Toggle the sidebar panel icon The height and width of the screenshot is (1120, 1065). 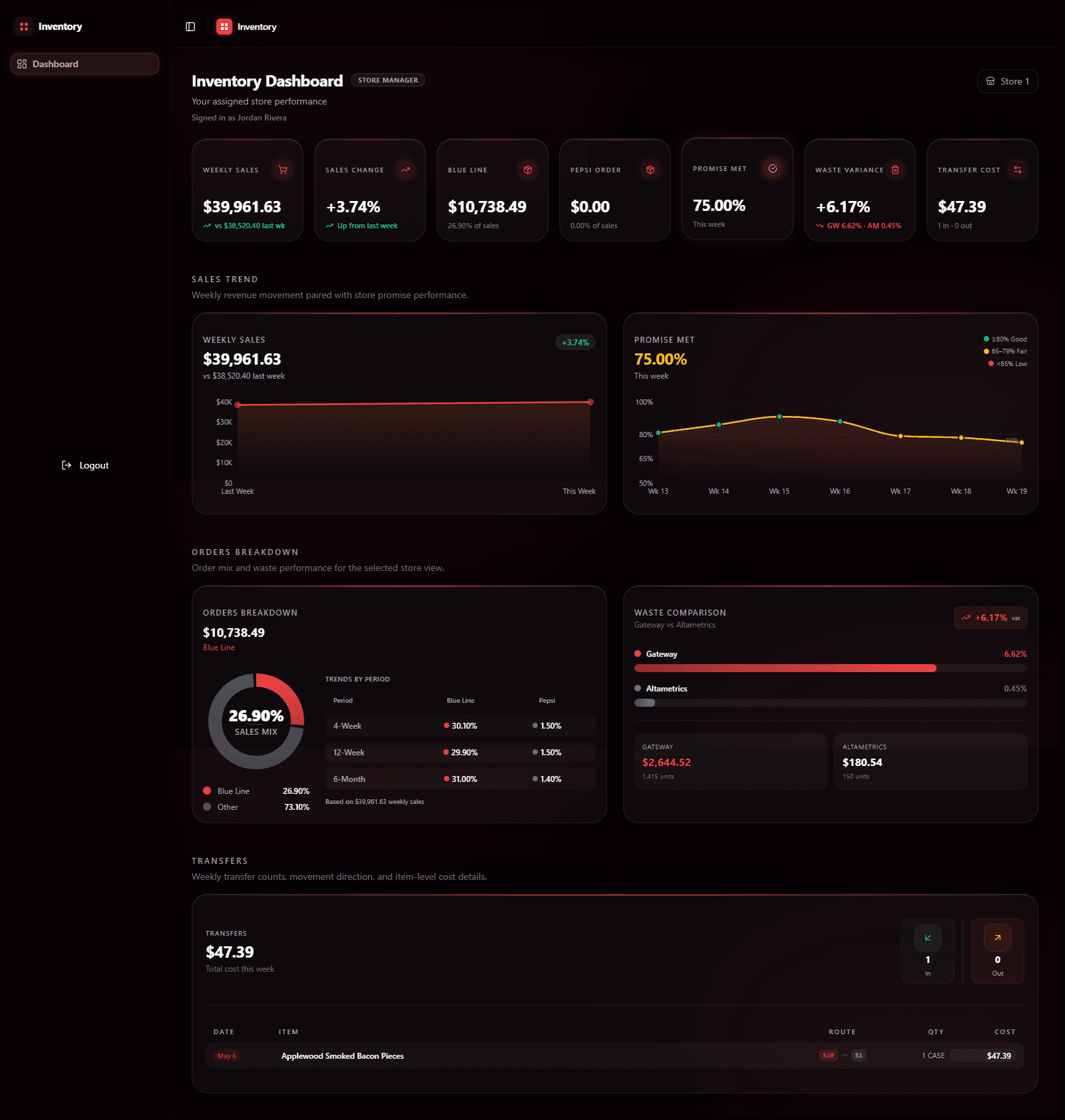tap(190, 27)
